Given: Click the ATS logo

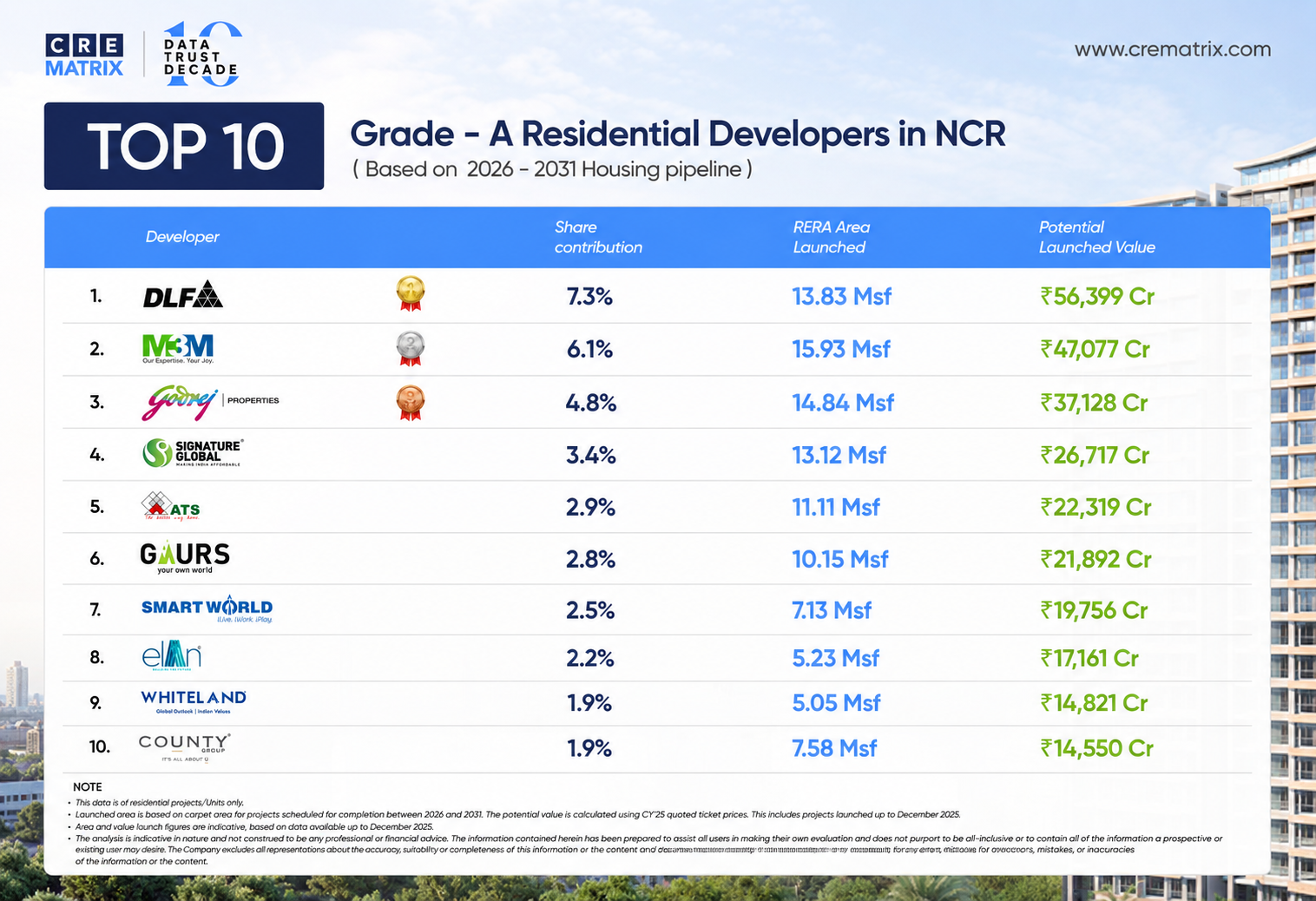Looking at the screenshot, I should pyautogui.click(x=171, y=506).
